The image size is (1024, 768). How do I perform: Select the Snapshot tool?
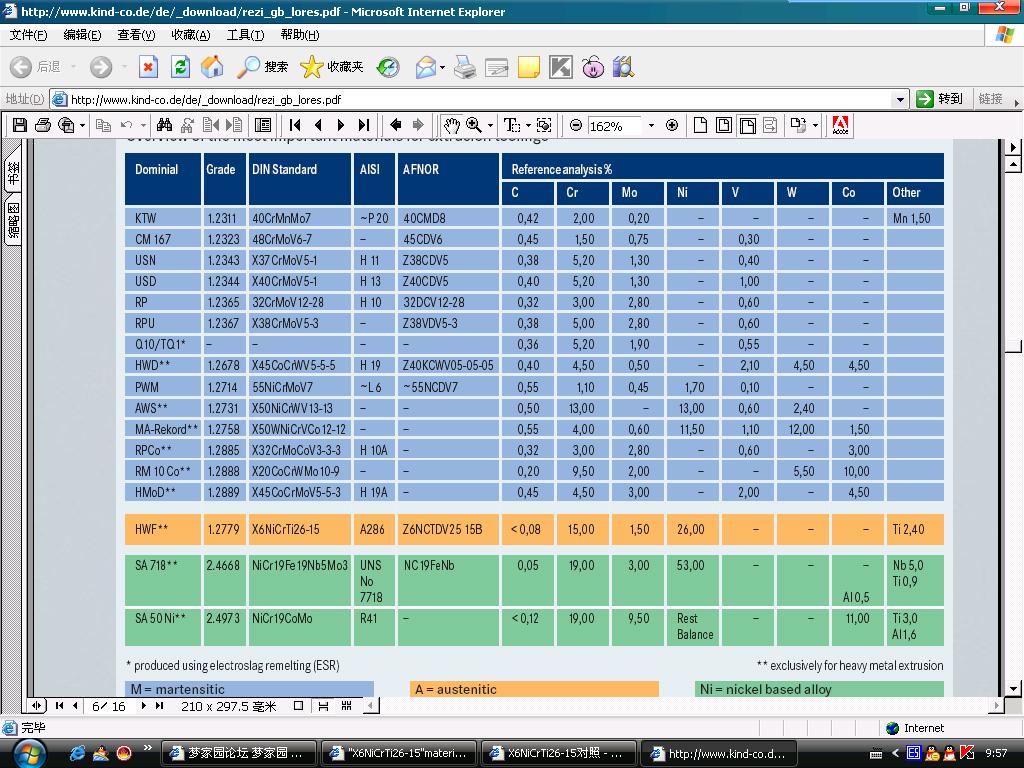[544, 125]
